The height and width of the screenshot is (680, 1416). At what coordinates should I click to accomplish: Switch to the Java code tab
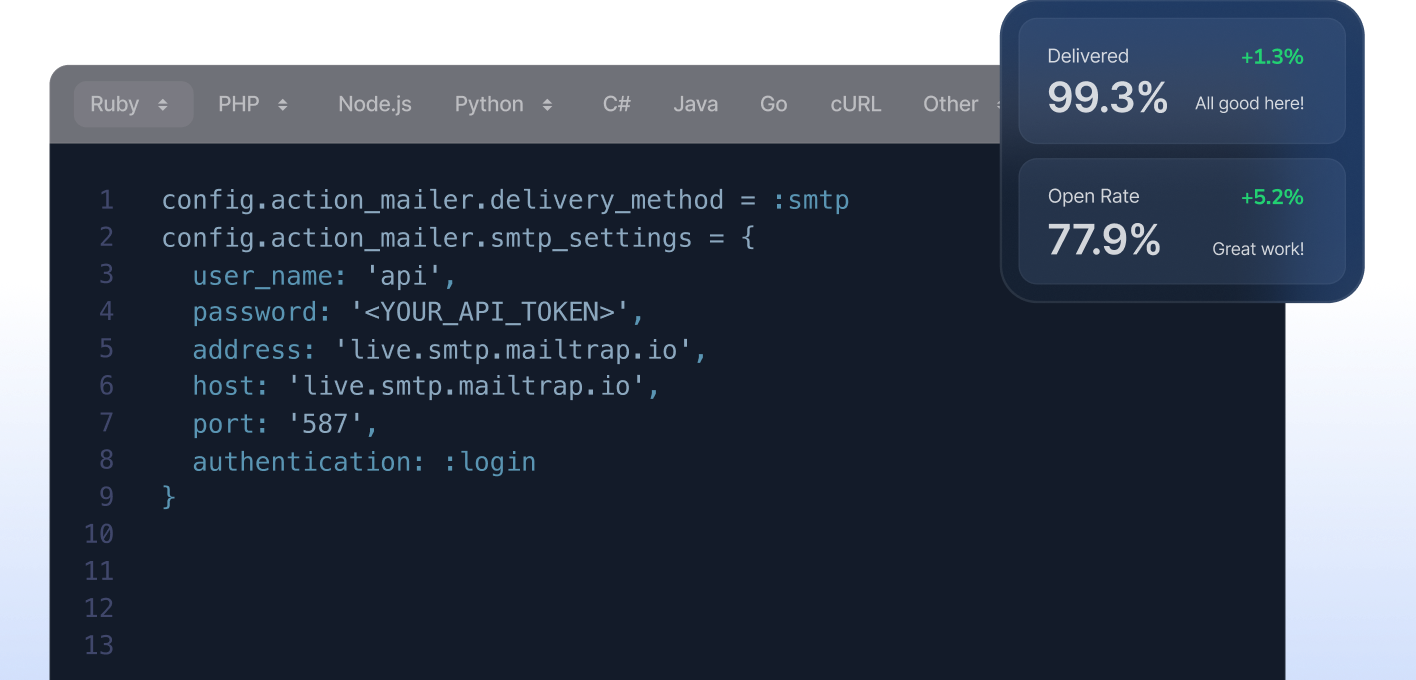pyautogui.click(x=695, y=104)
